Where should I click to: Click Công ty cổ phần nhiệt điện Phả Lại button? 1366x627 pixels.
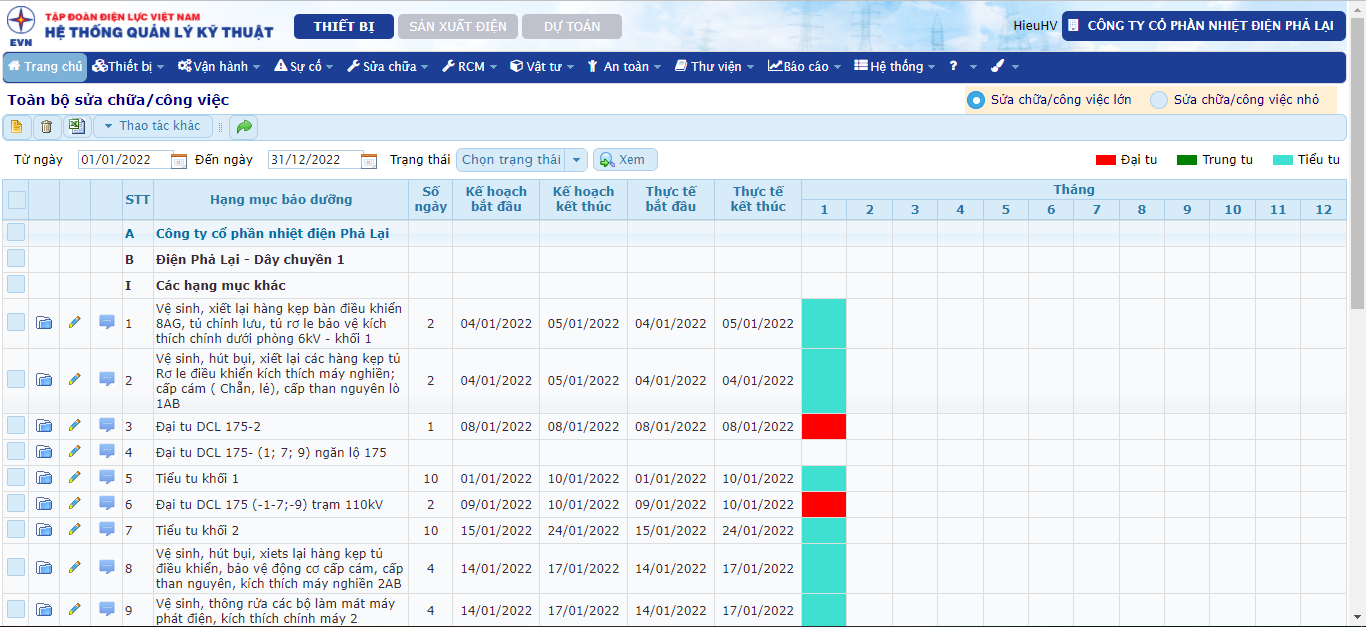click(x=1203, y=26)
